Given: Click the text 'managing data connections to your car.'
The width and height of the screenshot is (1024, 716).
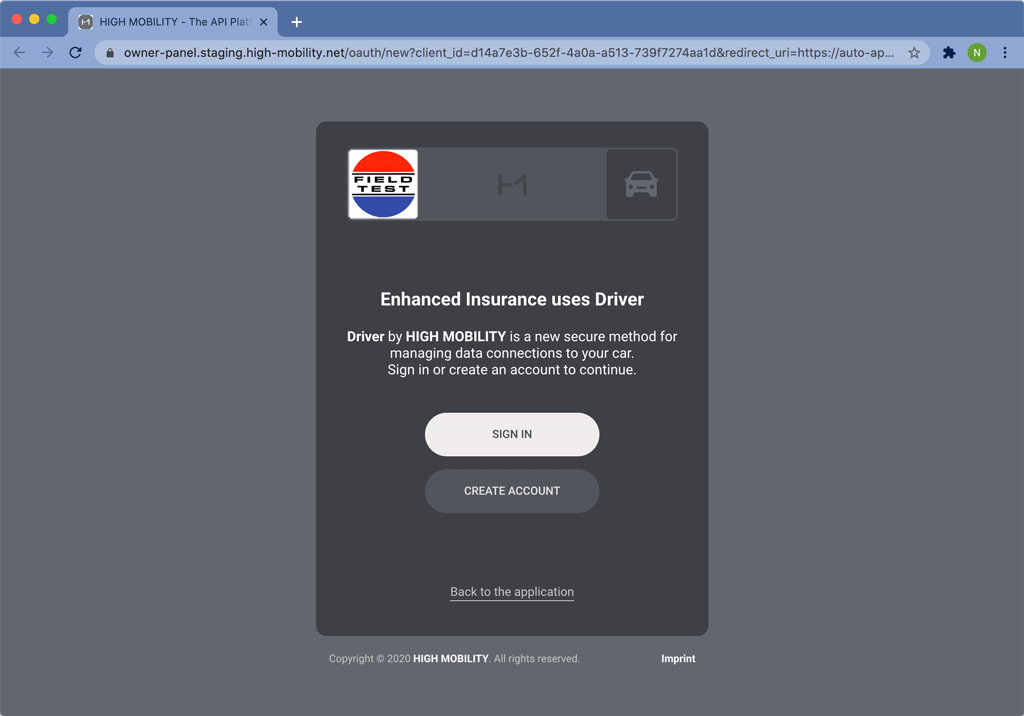Looking at the screenshot, I should point(512,353).
